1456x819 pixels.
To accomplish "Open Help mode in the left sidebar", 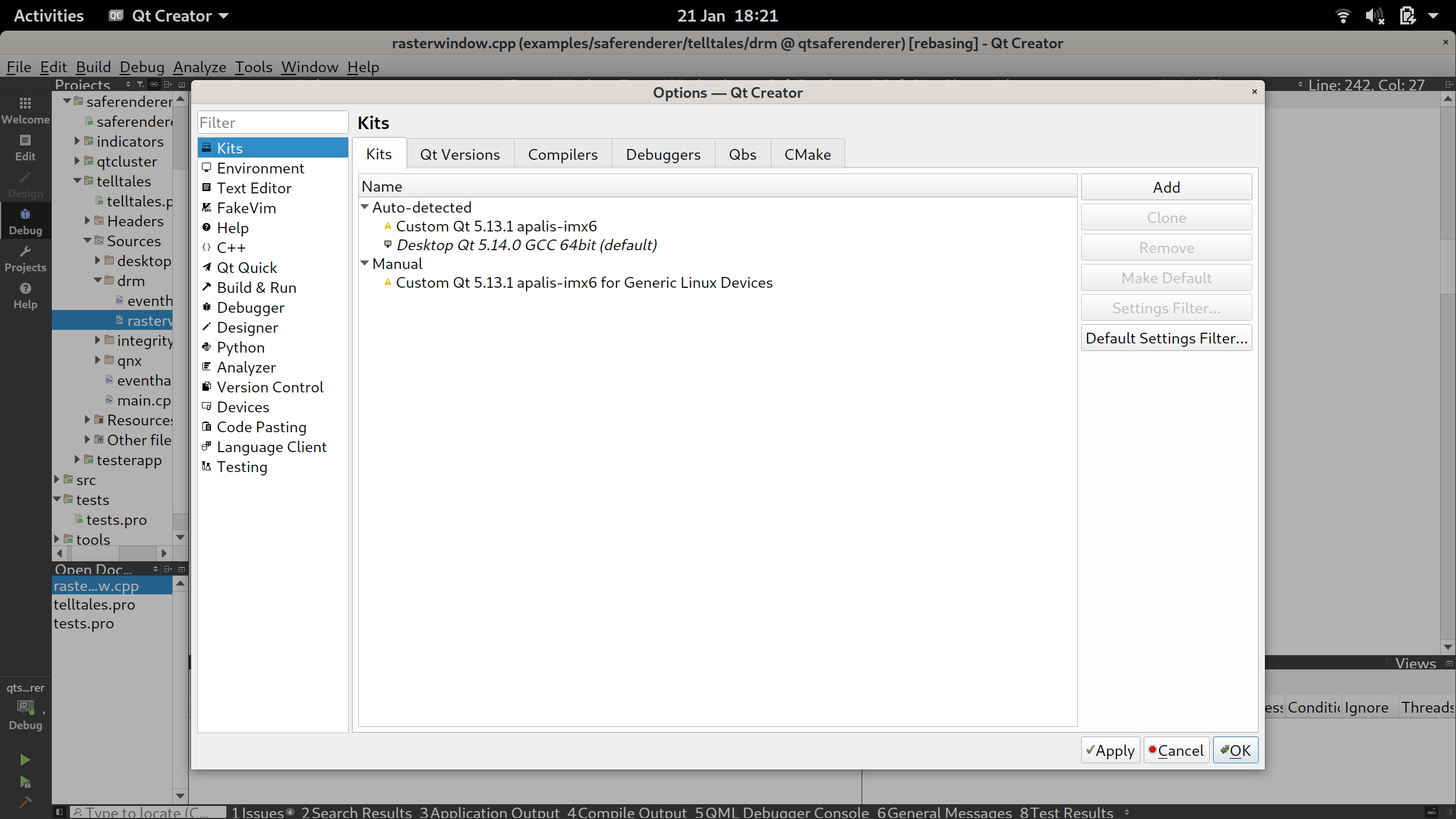I will click(x=25, y=295).
